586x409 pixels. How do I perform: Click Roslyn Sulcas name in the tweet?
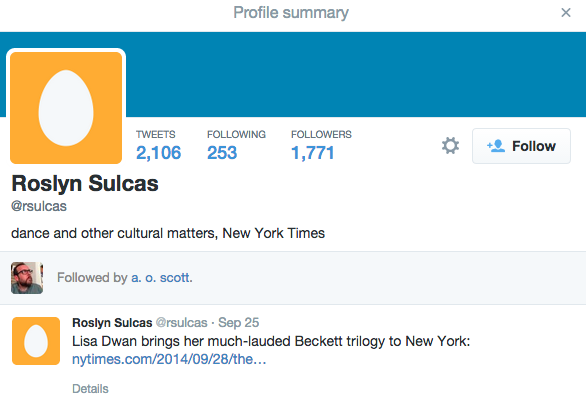tap(112, 323)
